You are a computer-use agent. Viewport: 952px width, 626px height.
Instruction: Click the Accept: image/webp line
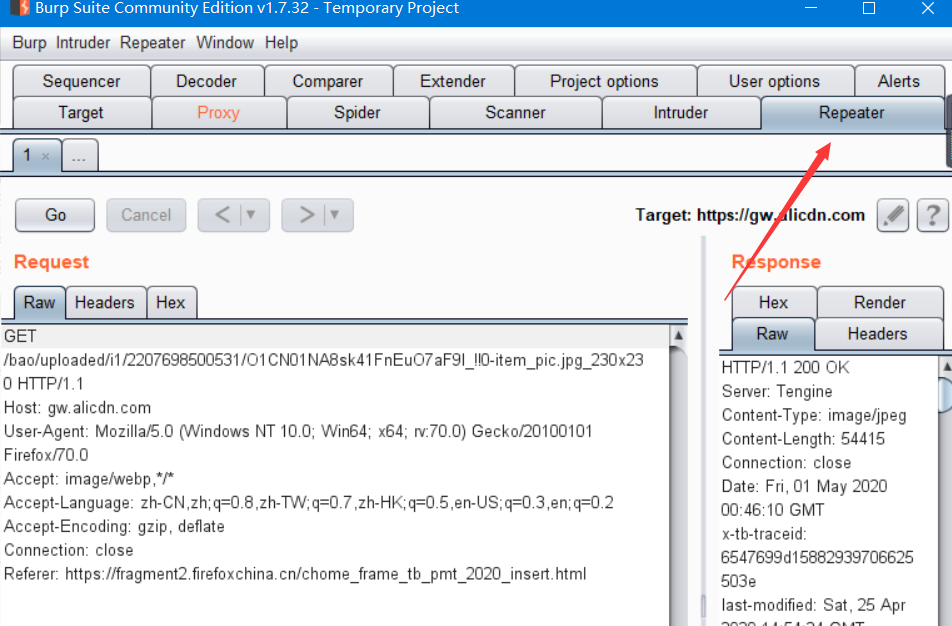tap(89, 479)
